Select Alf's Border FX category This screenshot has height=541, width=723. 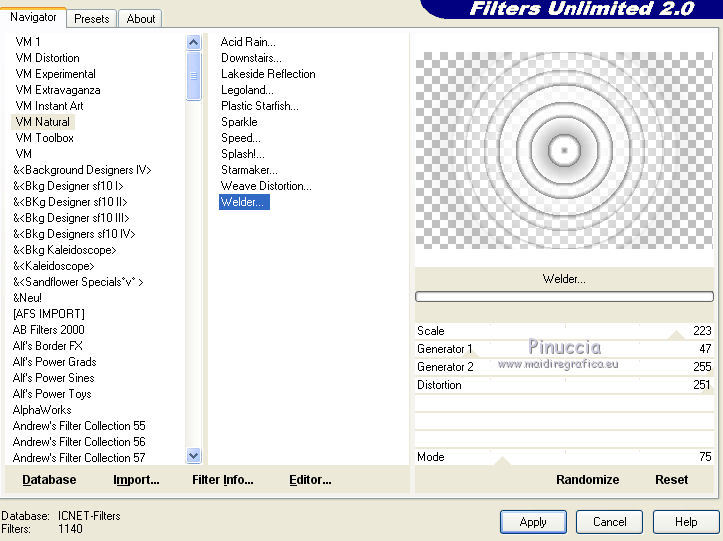coord(47,345)
